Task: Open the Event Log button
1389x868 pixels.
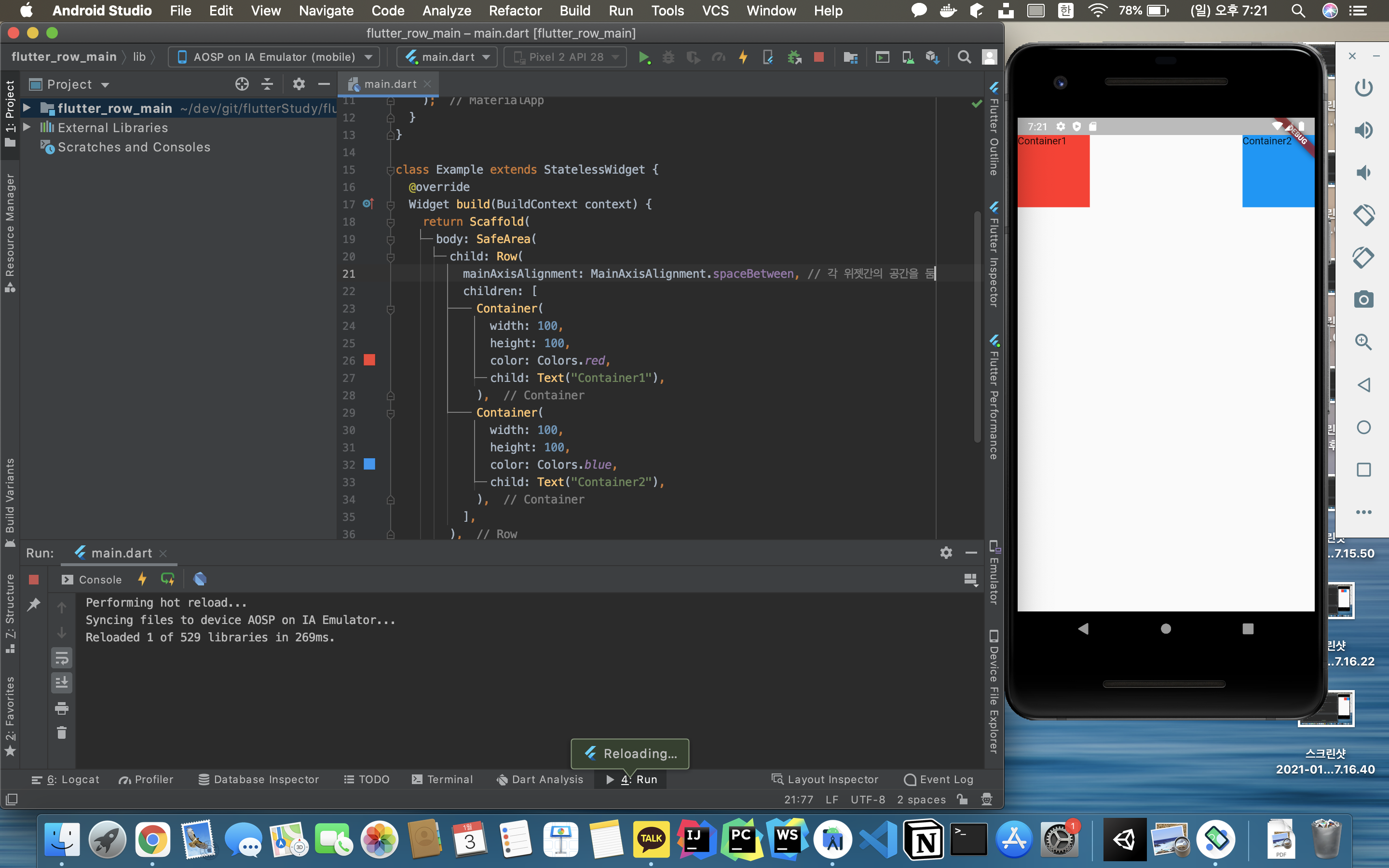Action: 939,779
